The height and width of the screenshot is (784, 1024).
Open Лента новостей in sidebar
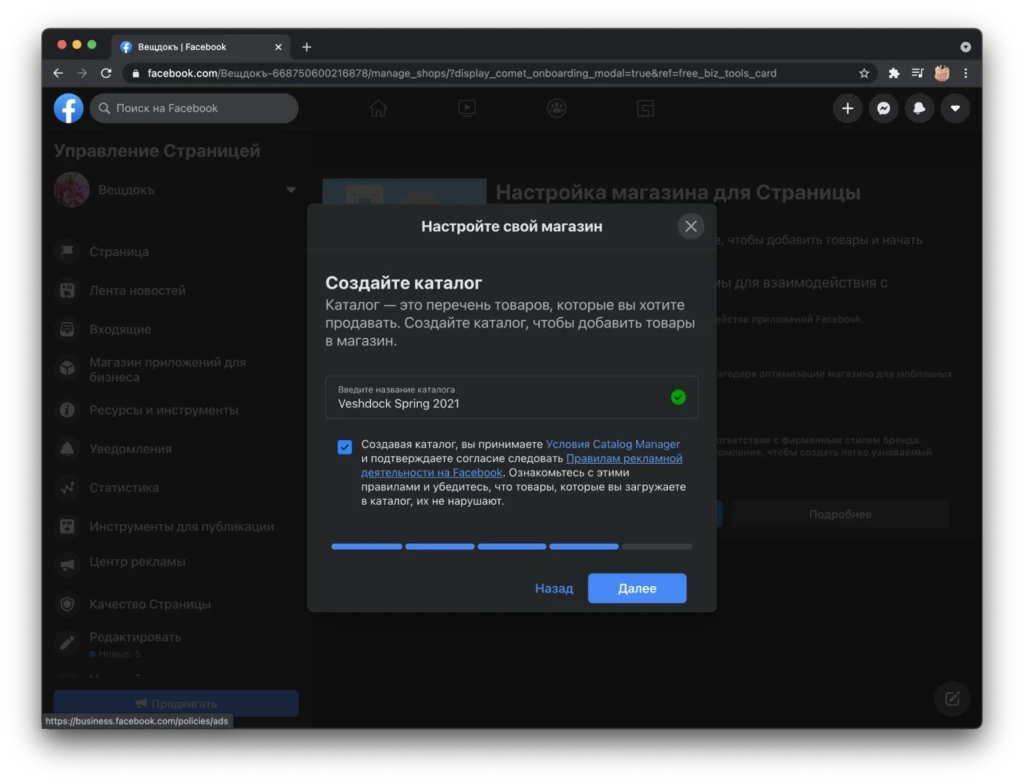(137, 291)
